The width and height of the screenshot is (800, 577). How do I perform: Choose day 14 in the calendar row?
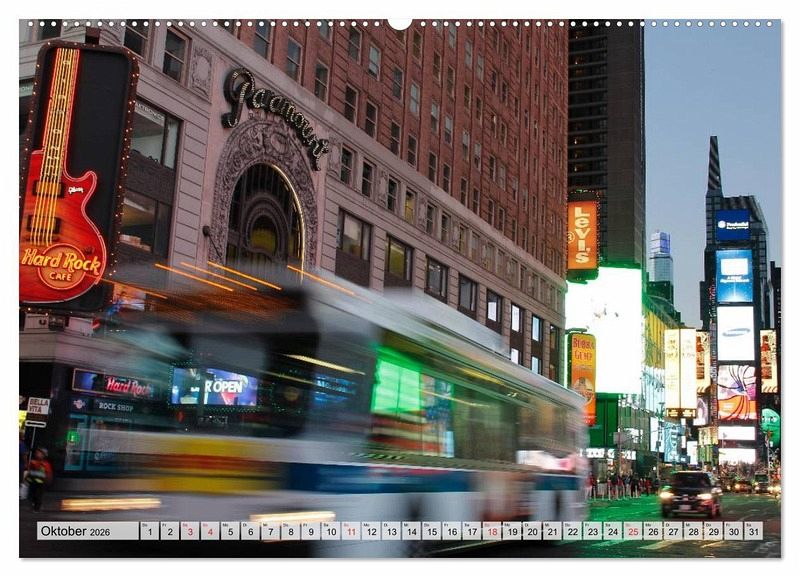(412, 531)
